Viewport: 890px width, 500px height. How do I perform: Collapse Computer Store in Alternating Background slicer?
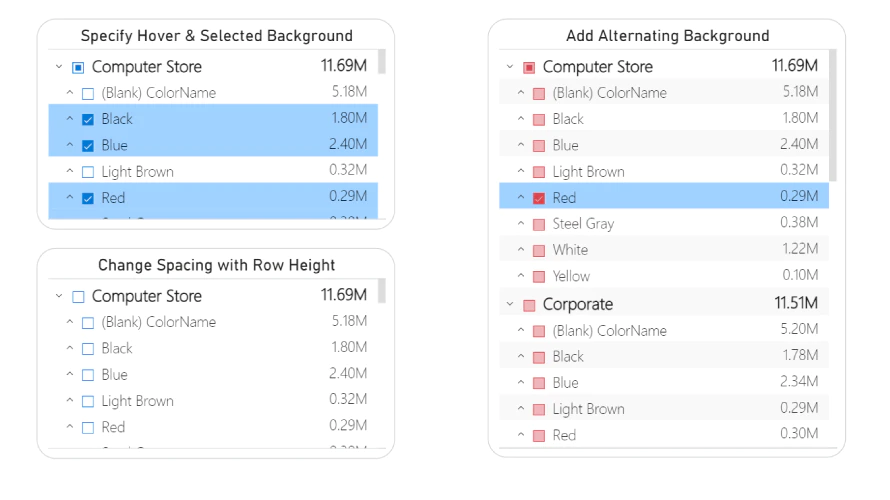click(x=510, y=67)
